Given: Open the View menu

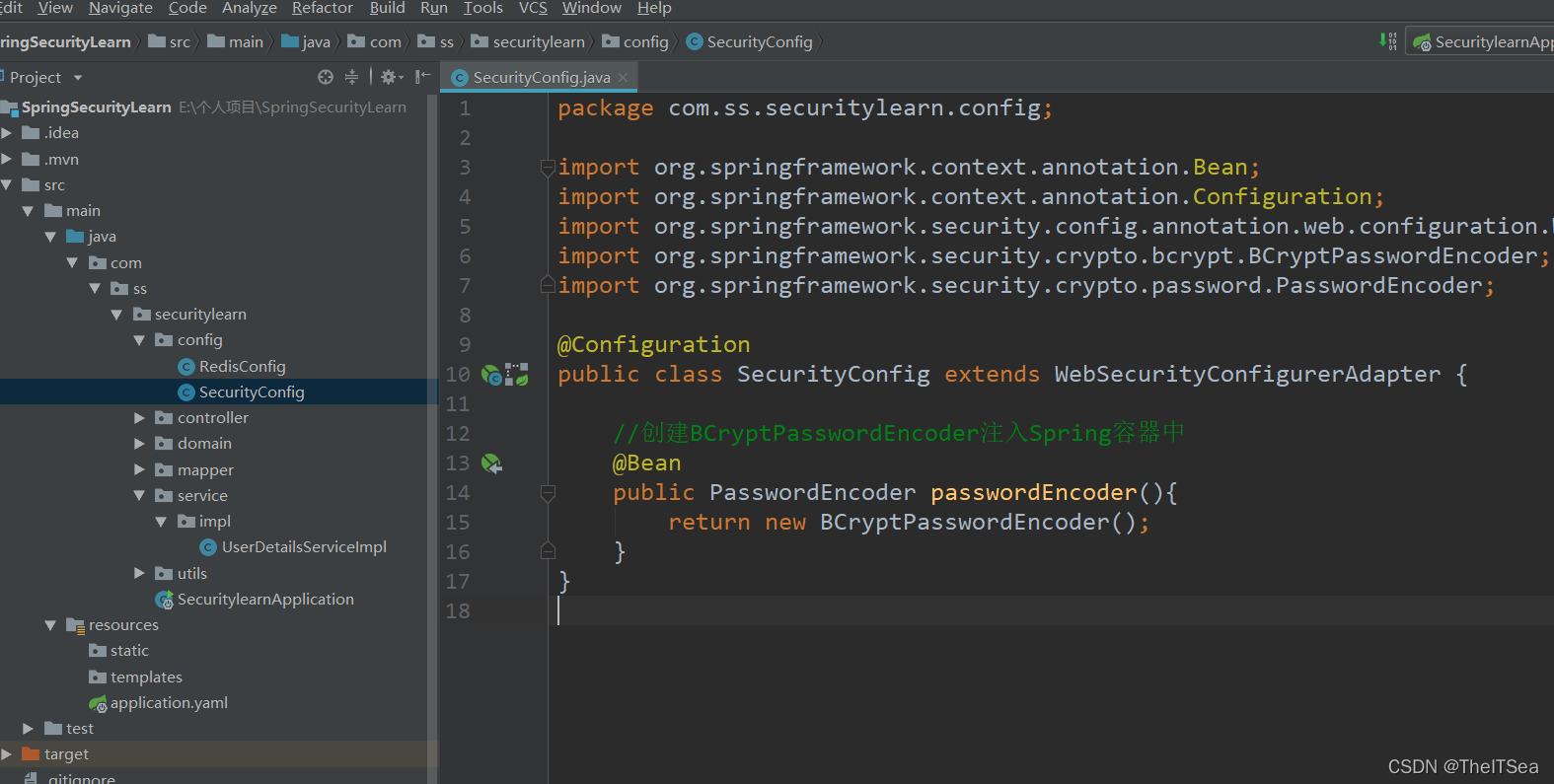Looking at the screenshot, I should pos(55,8).
